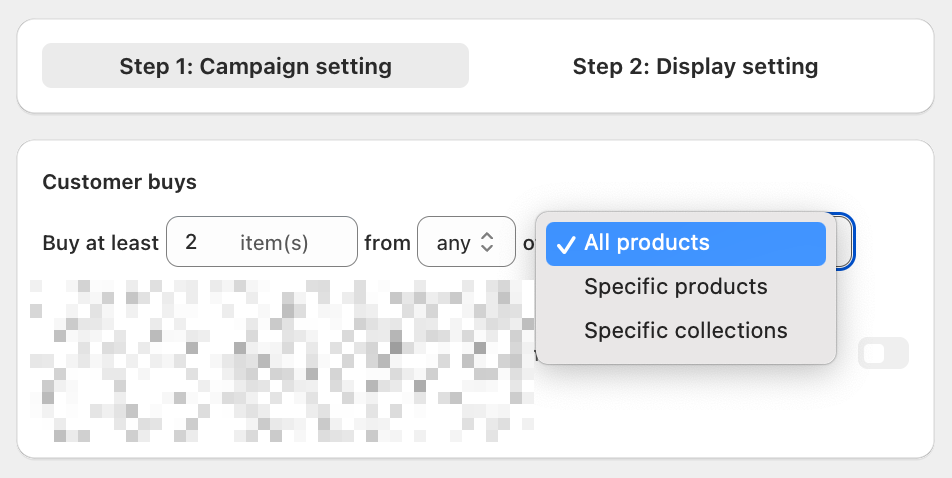Focus the item quantity field showing 2
This screenshot has width=952, height=478.
point(262,242)
